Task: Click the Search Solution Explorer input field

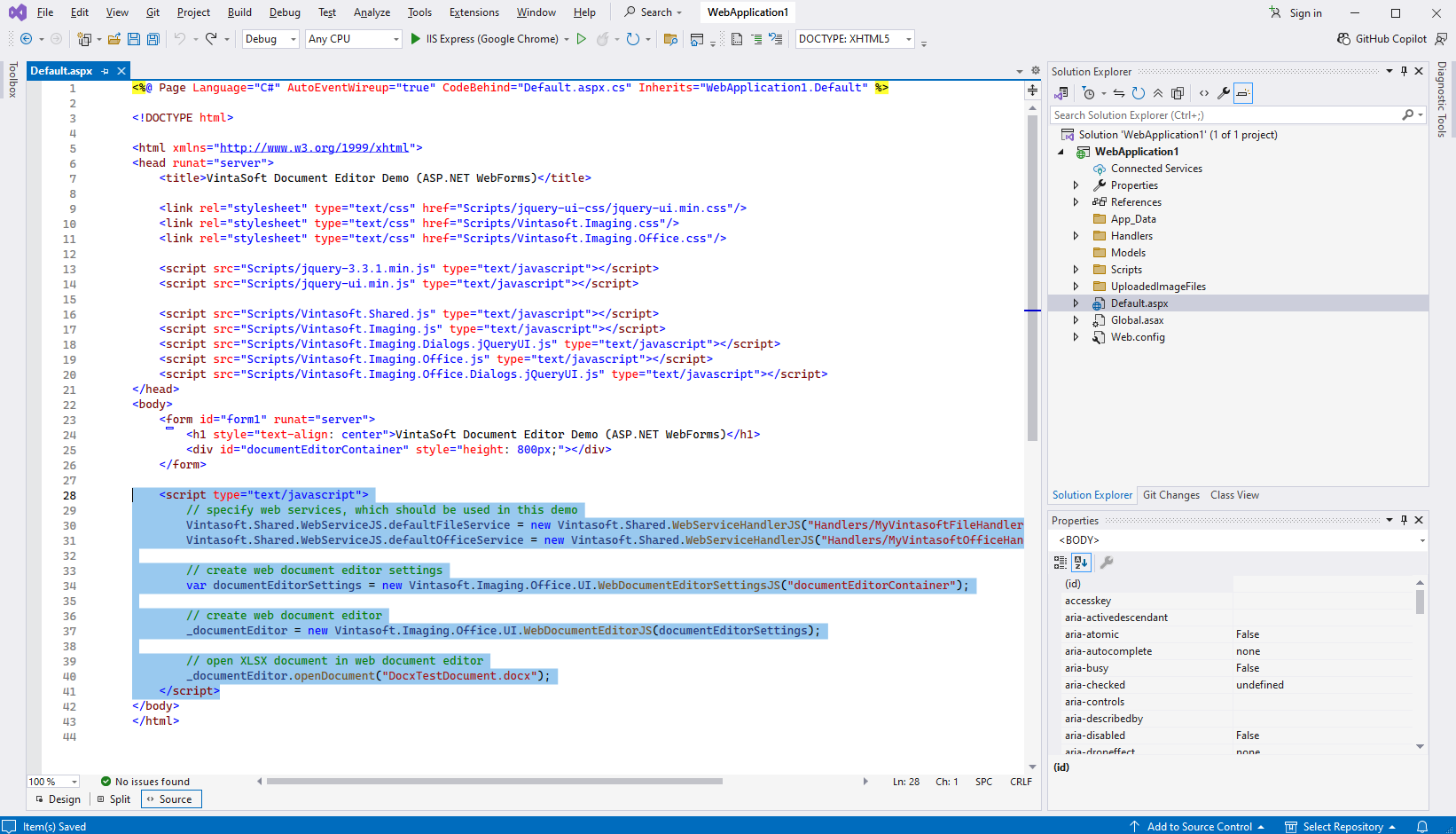Action: coord(1224,115)
